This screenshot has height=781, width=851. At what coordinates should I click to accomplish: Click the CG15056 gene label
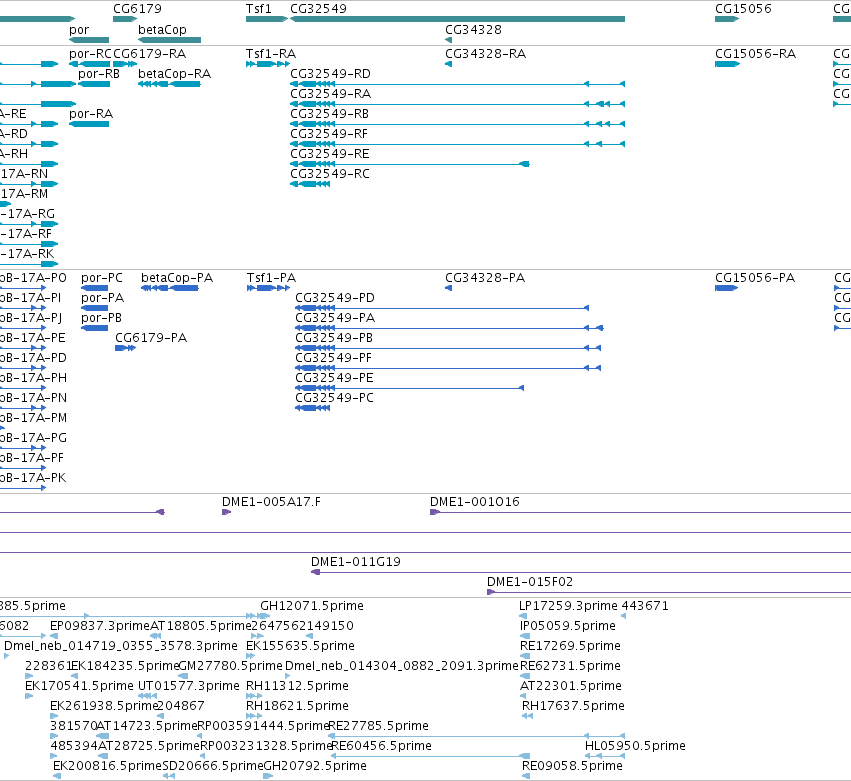click(x=742, y=9)
